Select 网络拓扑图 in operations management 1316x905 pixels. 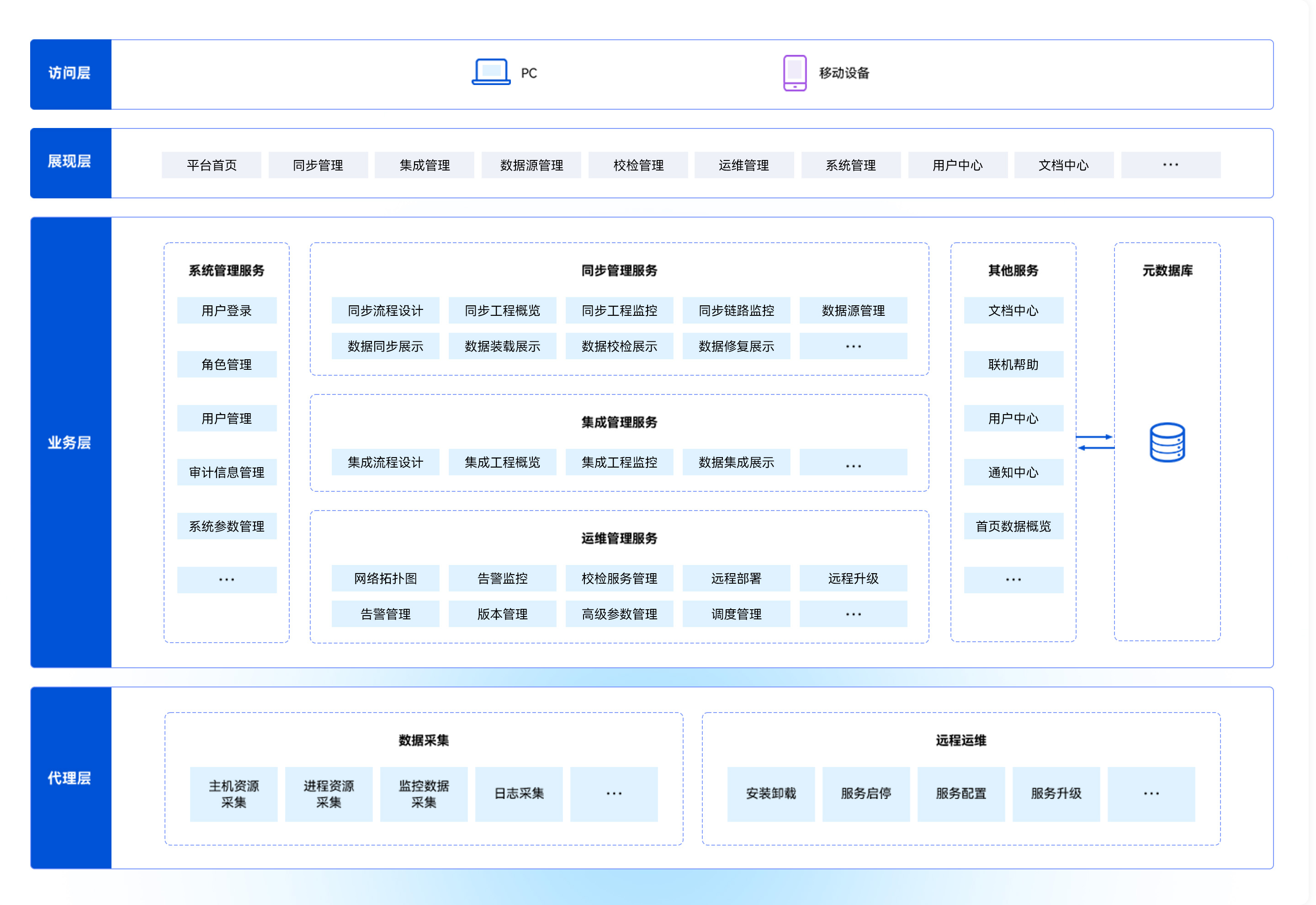click(385, 578)
